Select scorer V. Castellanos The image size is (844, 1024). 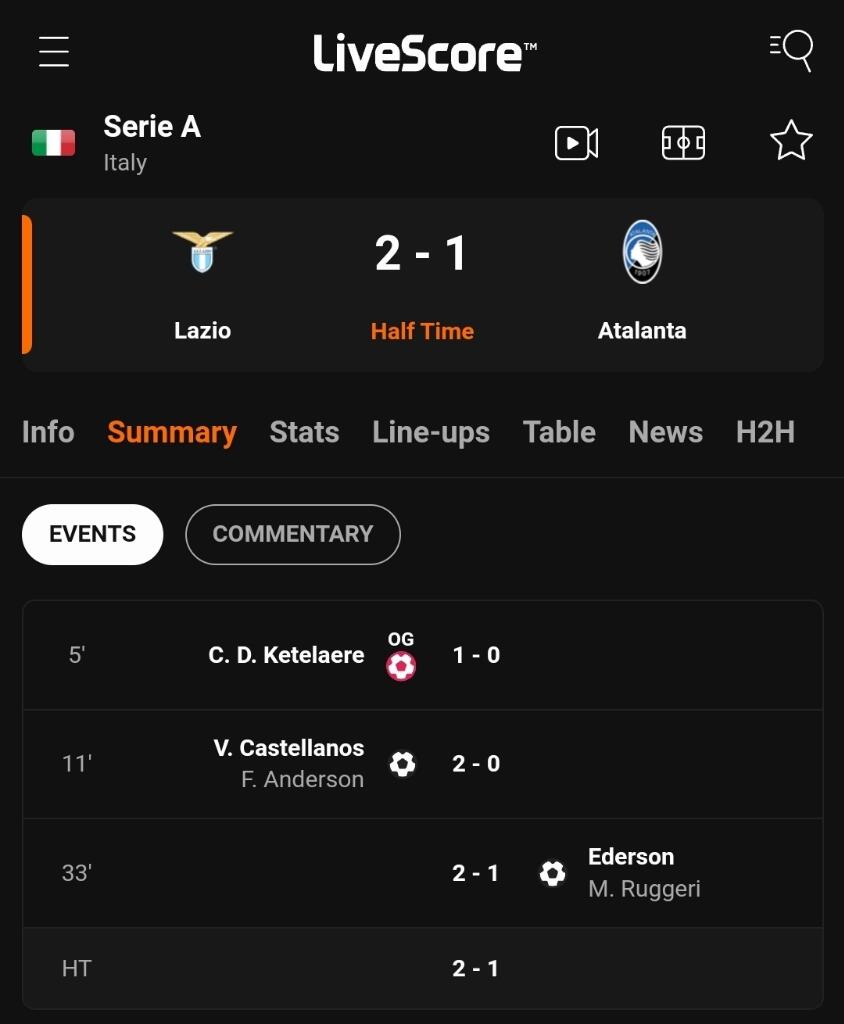click(289, 748)
